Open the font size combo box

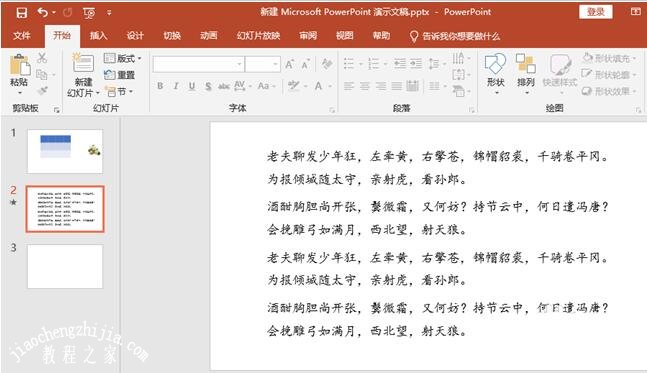263,64
